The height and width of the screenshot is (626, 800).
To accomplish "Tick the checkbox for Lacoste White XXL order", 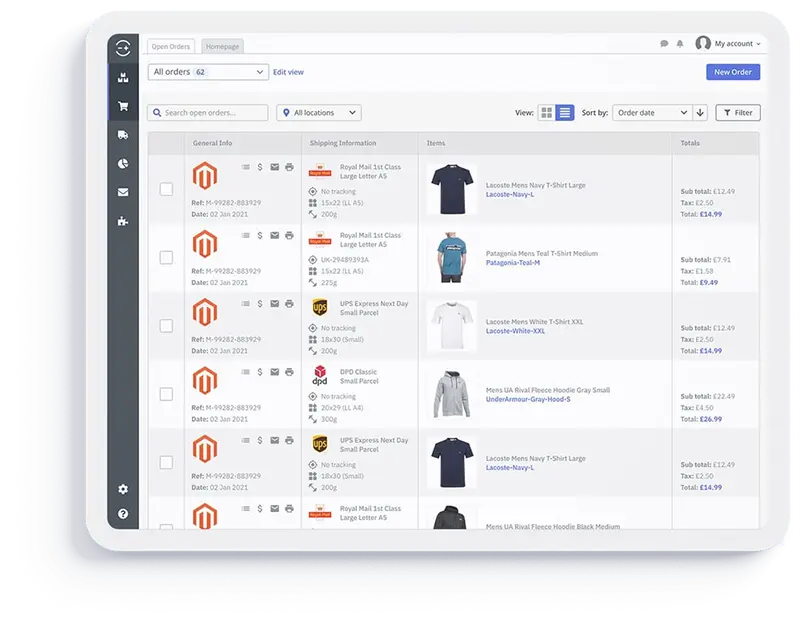I will click(x=166, y=325).
